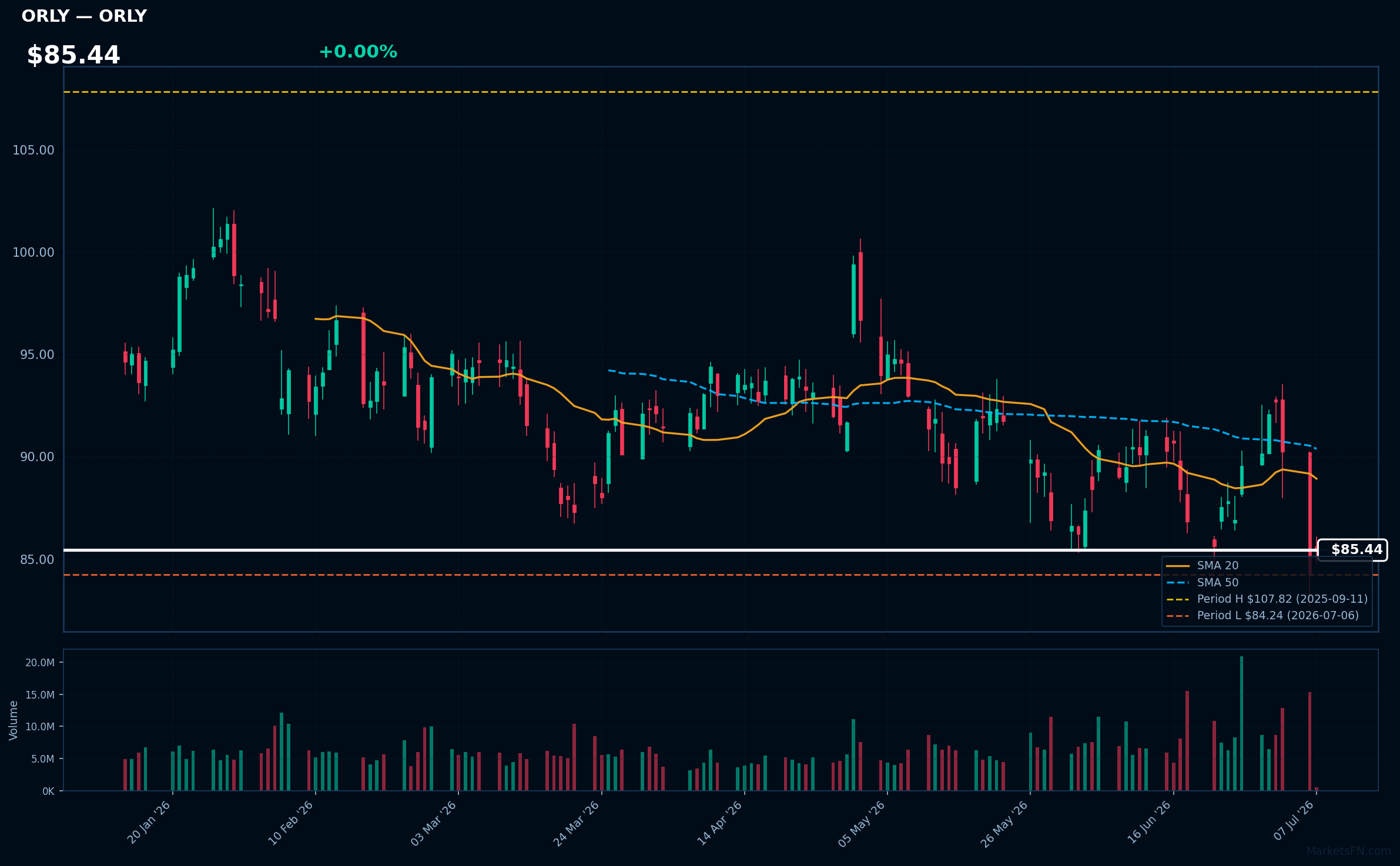This screenshot has width=1400, height=866.
Task: Click the 100.00 price axis label
Action: coord(34,253)
